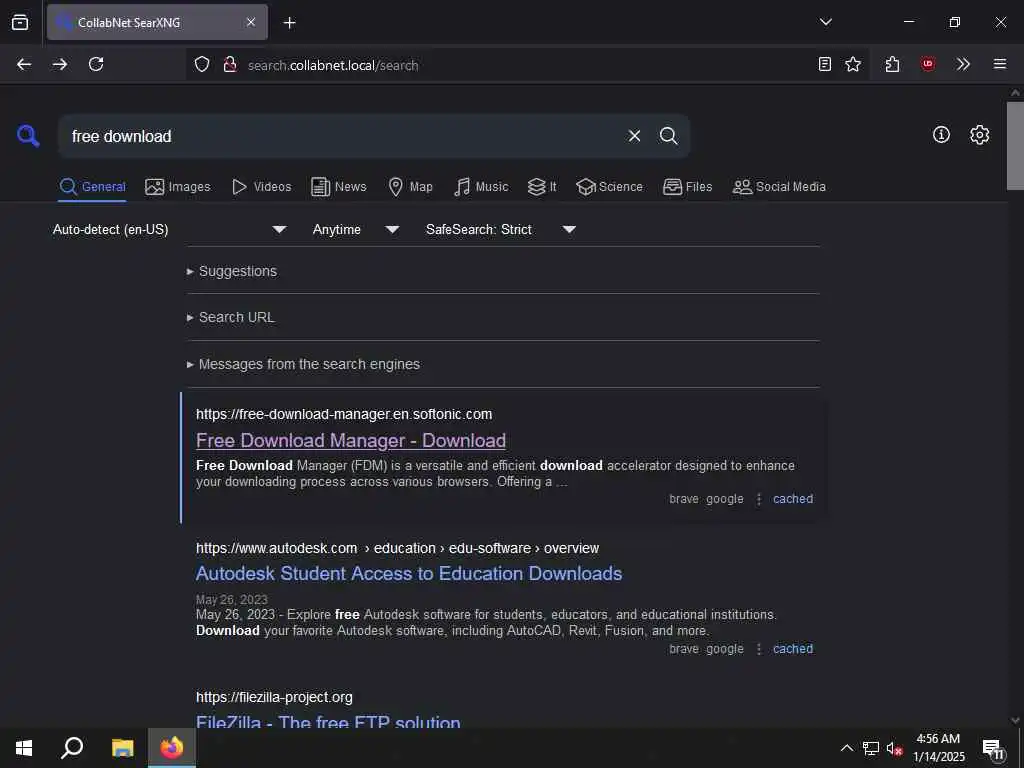Image resolution: width=1024 pixels, height=768 pixels.
Task: Open the Windows Start menu
Action: click(x=24, y=748)
